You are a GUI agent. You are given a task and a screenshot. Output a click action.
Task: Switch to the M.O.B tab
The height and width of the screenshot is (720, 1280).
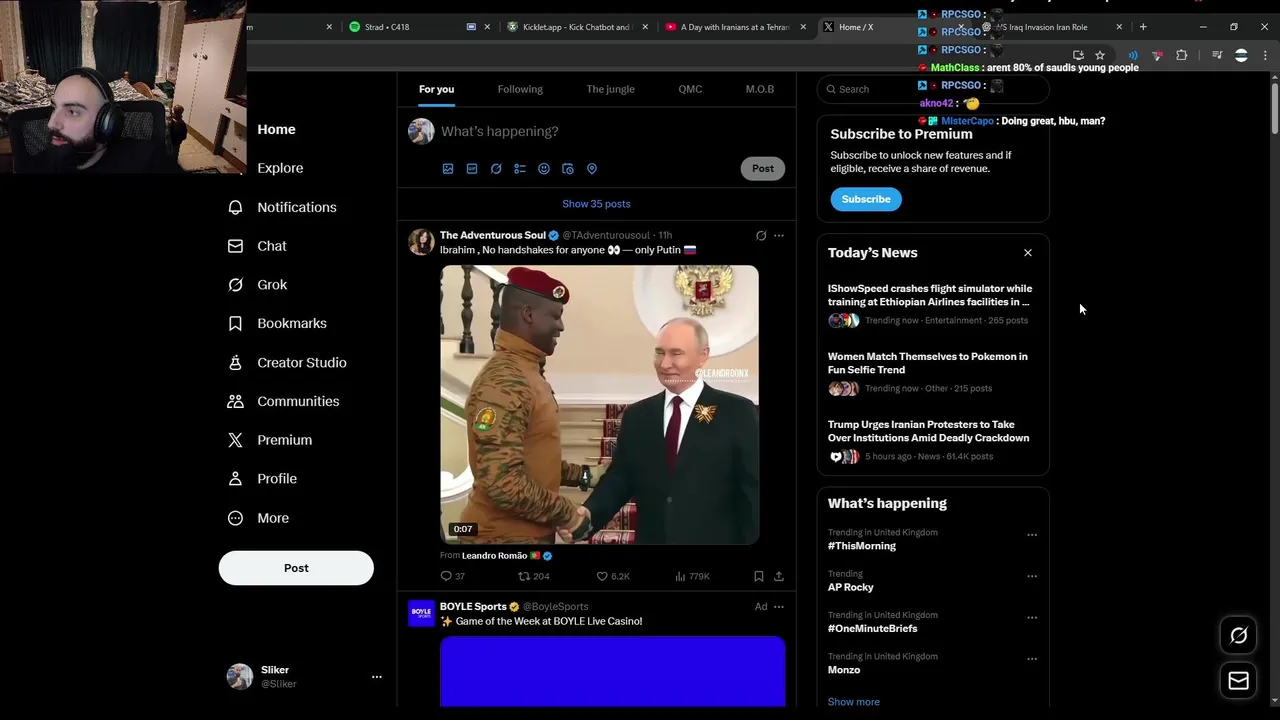pyautogui.click(x=760, y=89)
